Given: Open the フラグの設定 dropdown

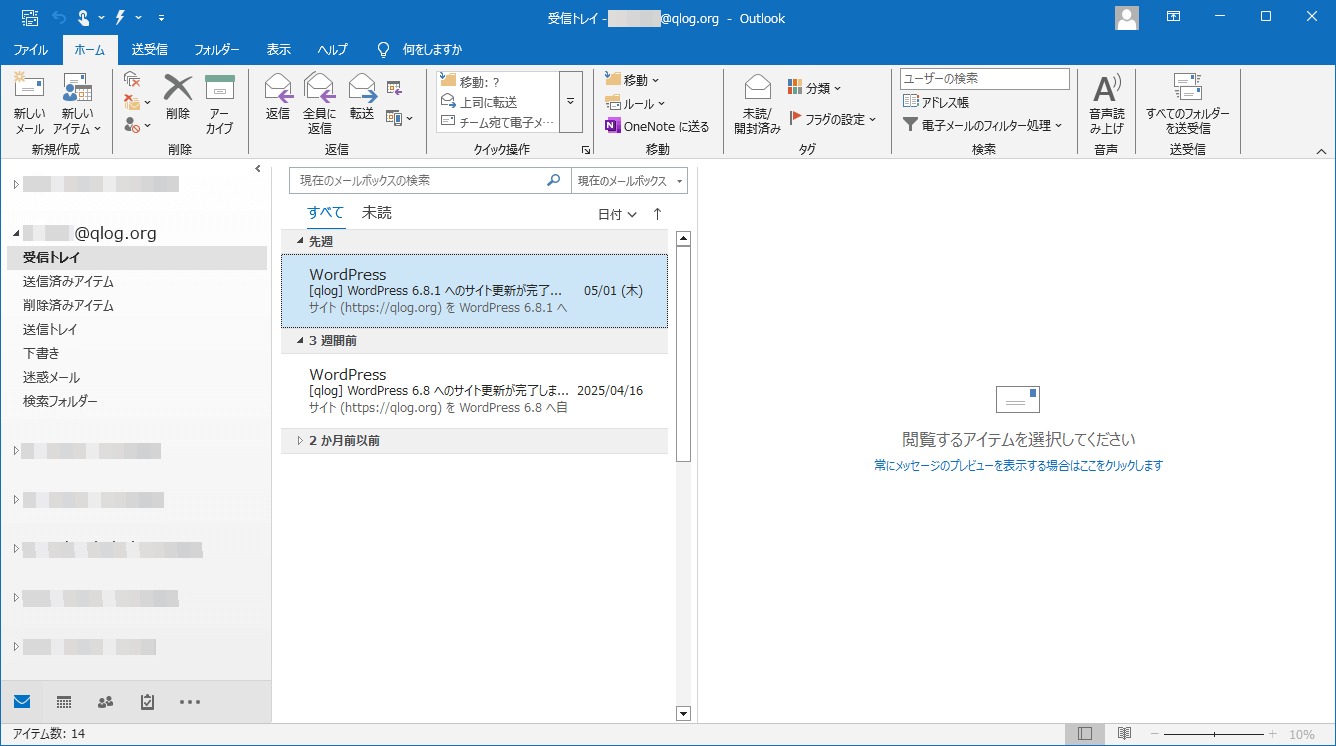Looking at the screenshot, I should pyautogui.click(x=833, y=119).
